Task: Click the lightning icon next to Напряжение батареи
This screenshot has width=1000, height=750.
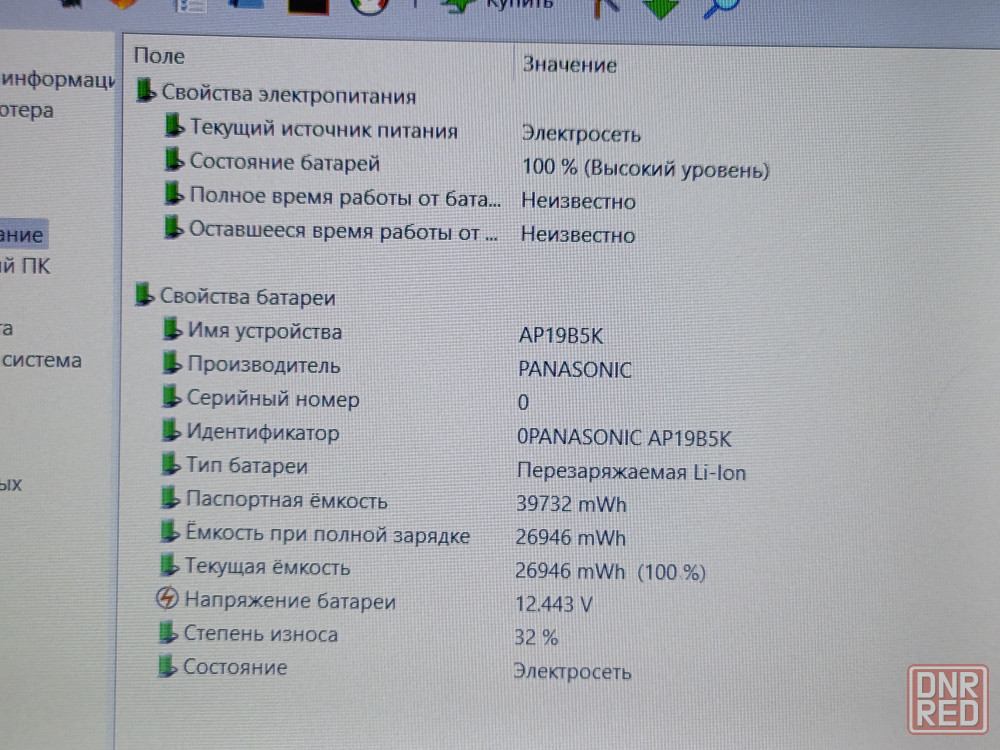Action: click(x=167, y=600)
